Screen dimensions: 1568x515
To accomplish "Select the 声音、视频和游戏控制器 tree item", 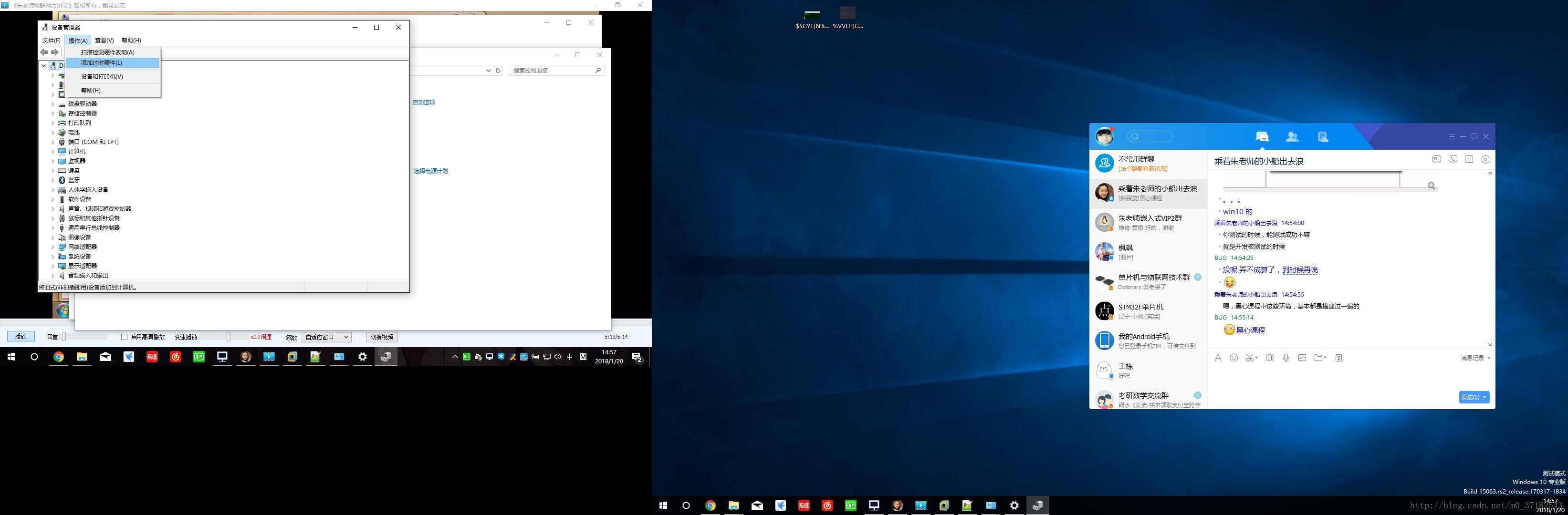I will [x=99, y=209].
